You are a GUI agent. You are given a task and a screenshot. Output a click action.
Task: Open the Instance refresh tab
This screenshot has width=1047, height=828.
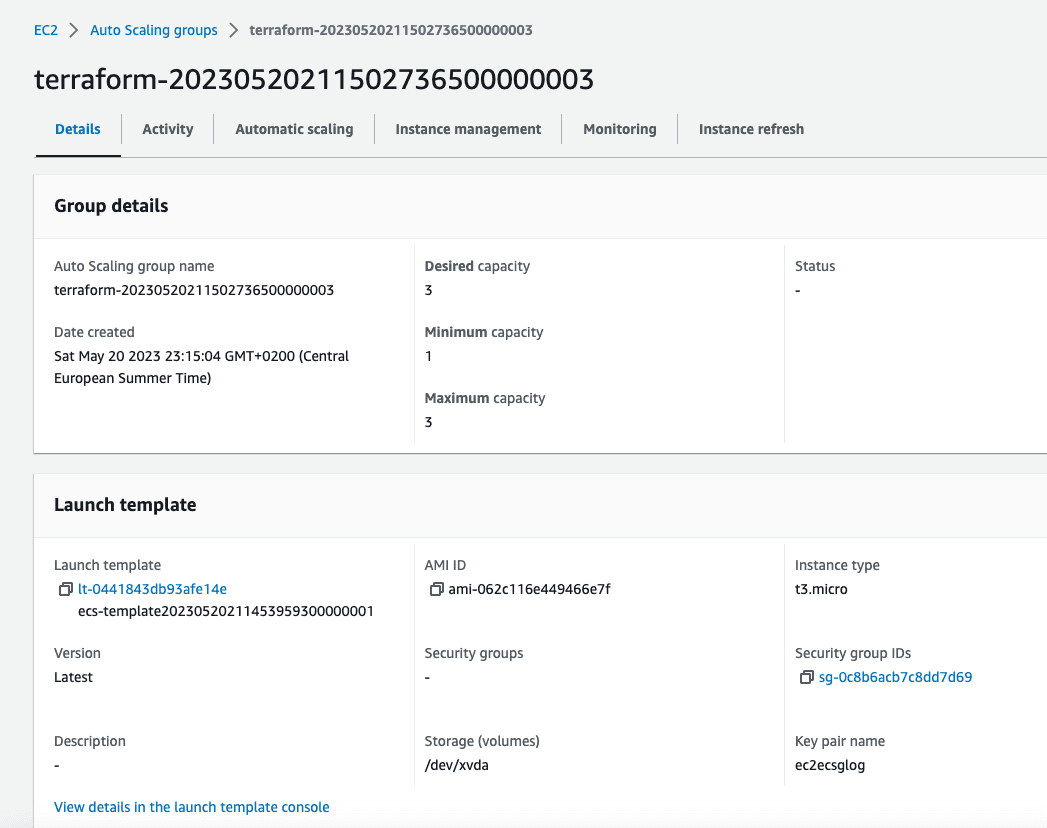[x=751, y=129]
